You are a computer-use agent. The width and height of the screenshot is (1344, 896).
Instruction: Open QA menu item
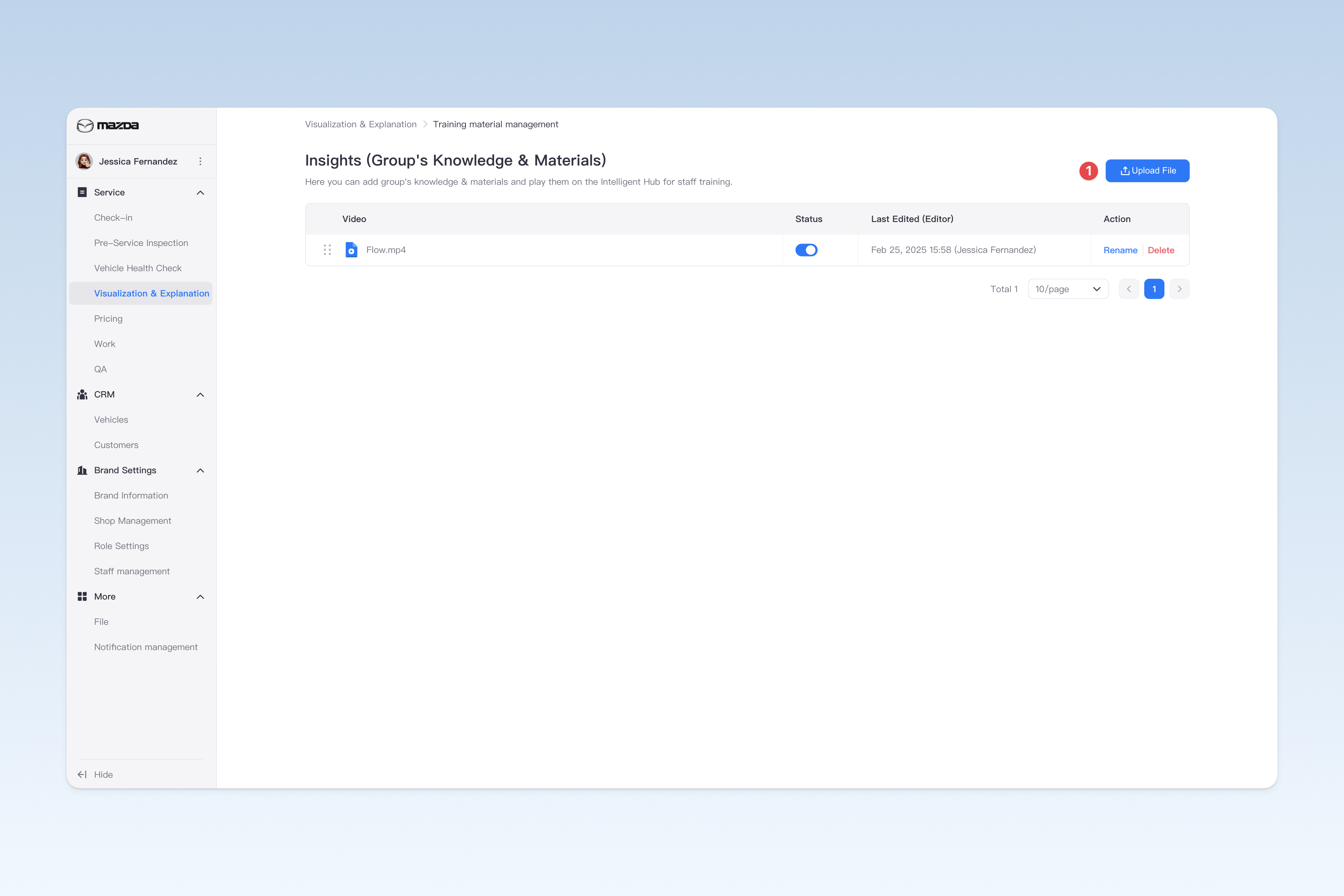(x=100, y=369)
